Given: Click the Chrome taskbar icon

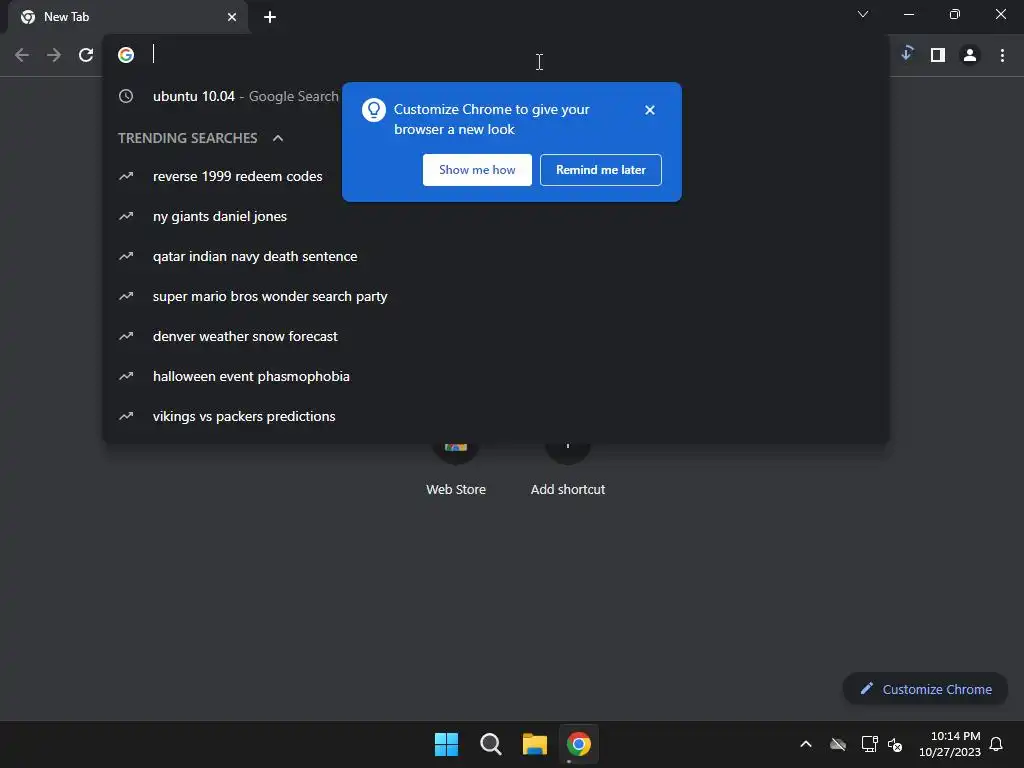Looking at the screenshot, I should tap(579, 744).
